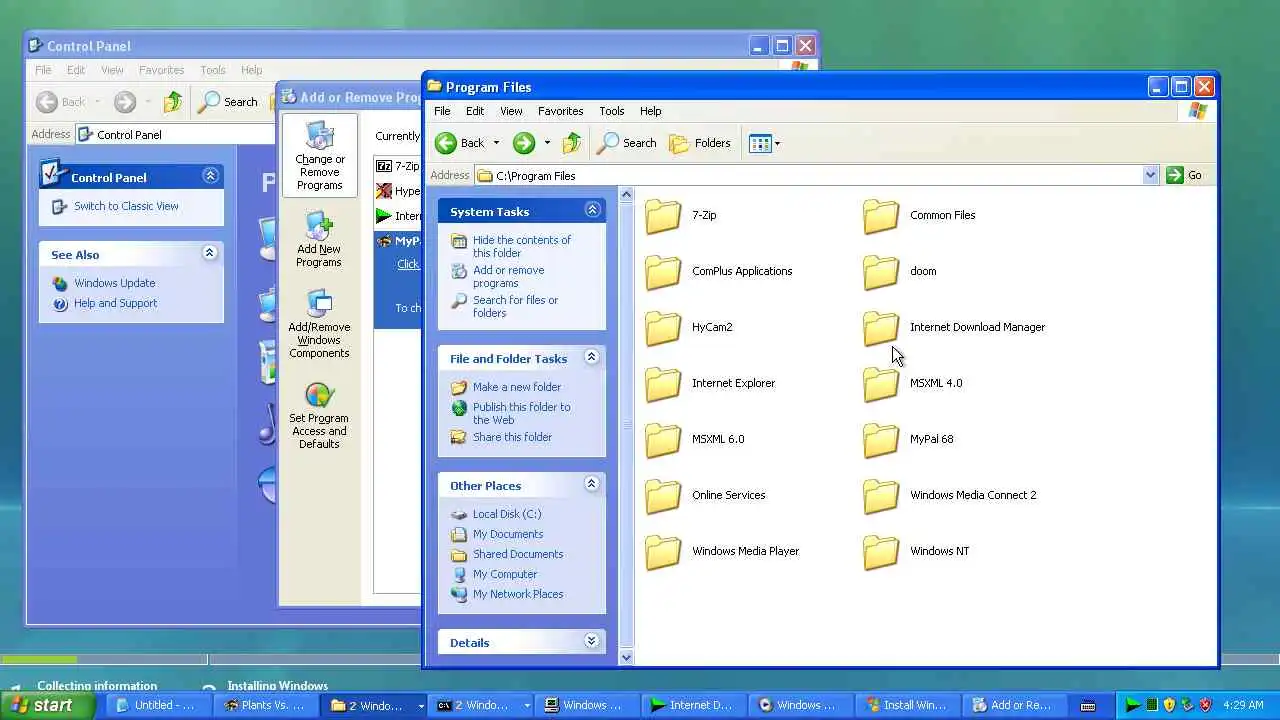This screenshot has width=1280, height=720.
Task: Collapse the See Also section
Action: pos(209,253)
